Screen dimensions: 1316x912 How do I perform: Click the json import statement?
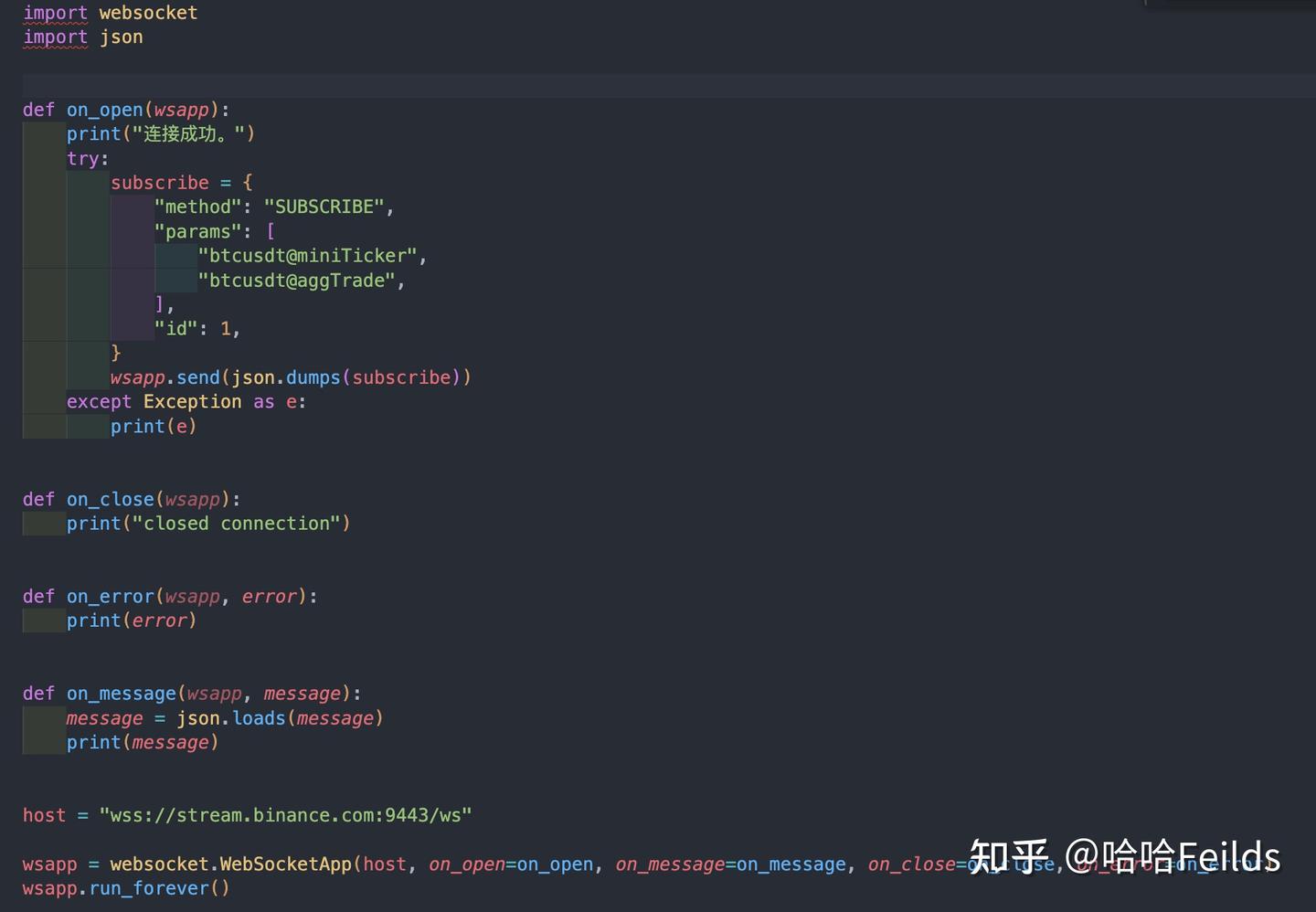pyautogui.click(x=82, y=37)
